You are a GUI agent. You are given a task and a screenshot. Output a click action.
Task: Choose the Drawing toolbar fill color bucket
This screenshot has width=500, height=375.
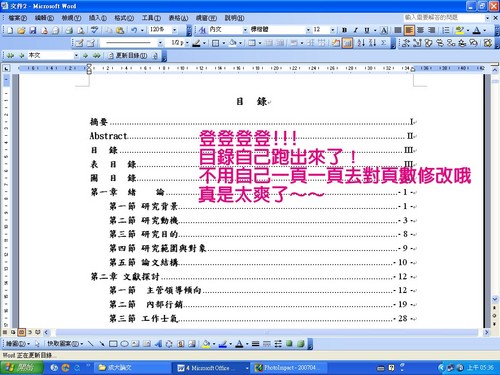point(206,344)
